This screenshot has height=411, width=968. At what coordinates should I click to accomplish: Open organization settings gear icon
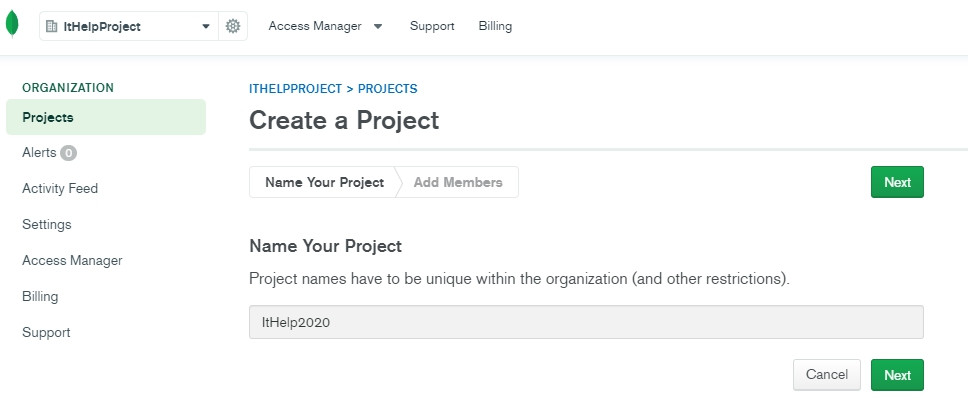(x=233, y=27)
